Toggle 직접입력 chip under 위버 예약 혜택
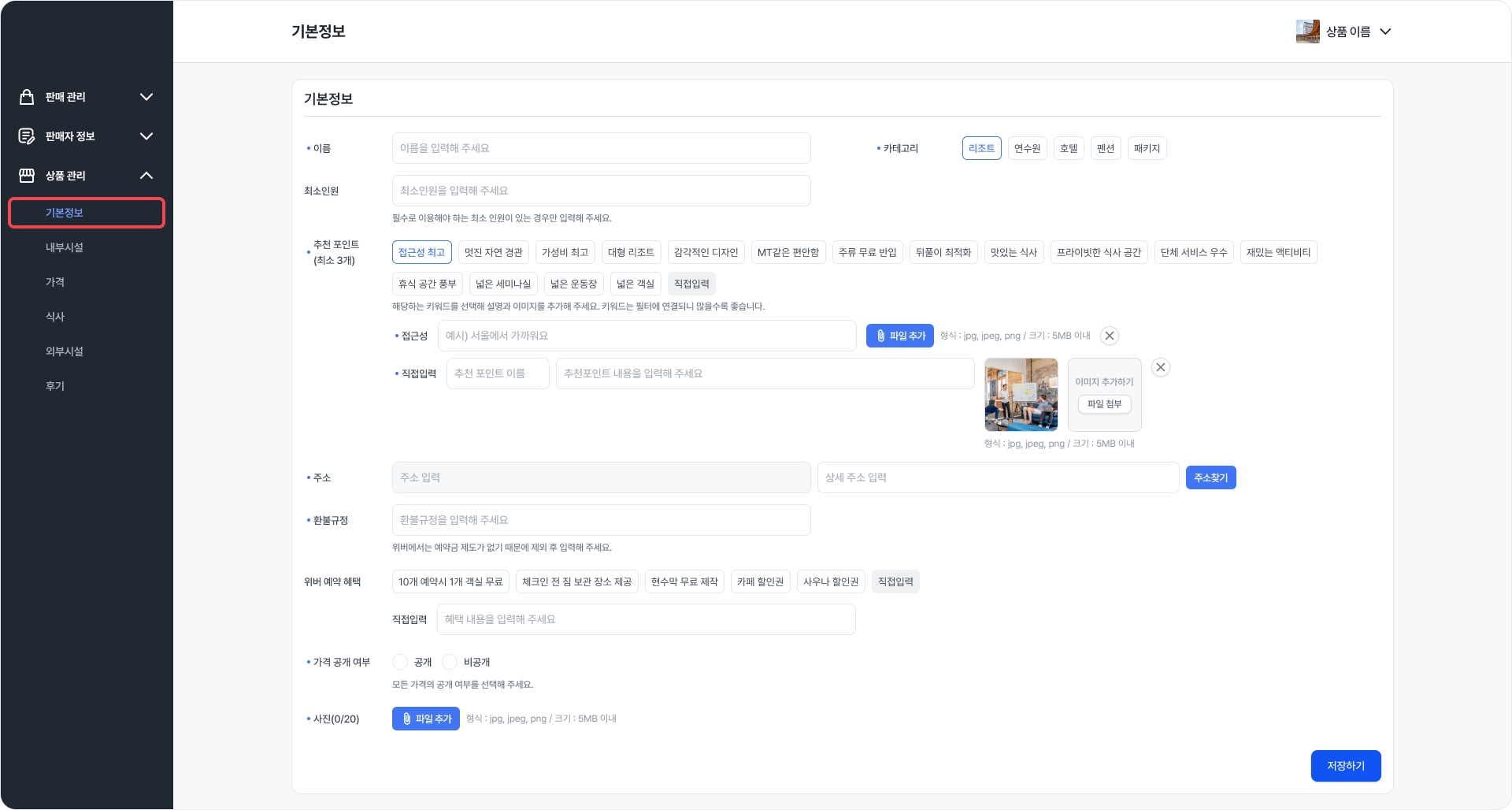 (x=896, y=581)
